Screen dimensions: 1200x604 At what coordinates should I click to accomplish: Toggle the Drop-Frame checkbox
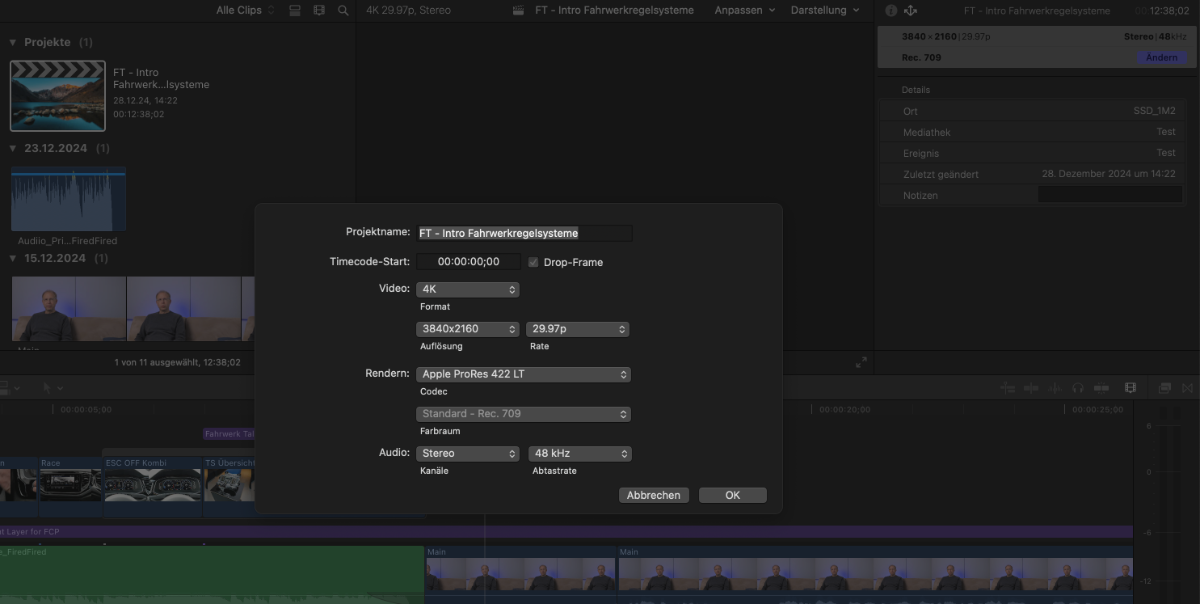pyautogui.click(x=533, y=262)
